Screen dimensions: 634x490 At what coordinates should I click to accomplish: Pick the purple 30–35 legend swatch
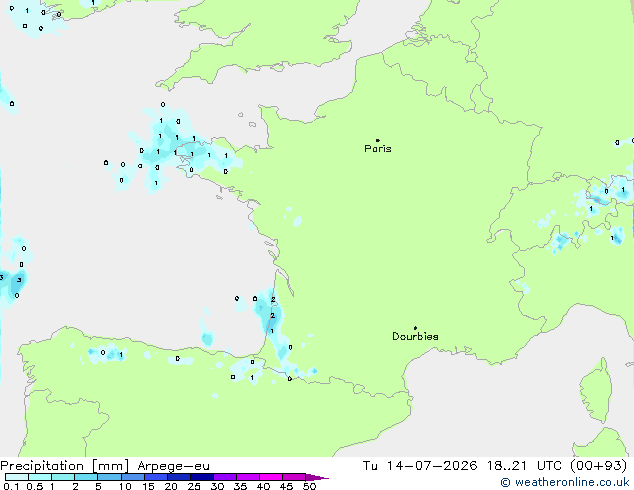click(x=225, y=477)
